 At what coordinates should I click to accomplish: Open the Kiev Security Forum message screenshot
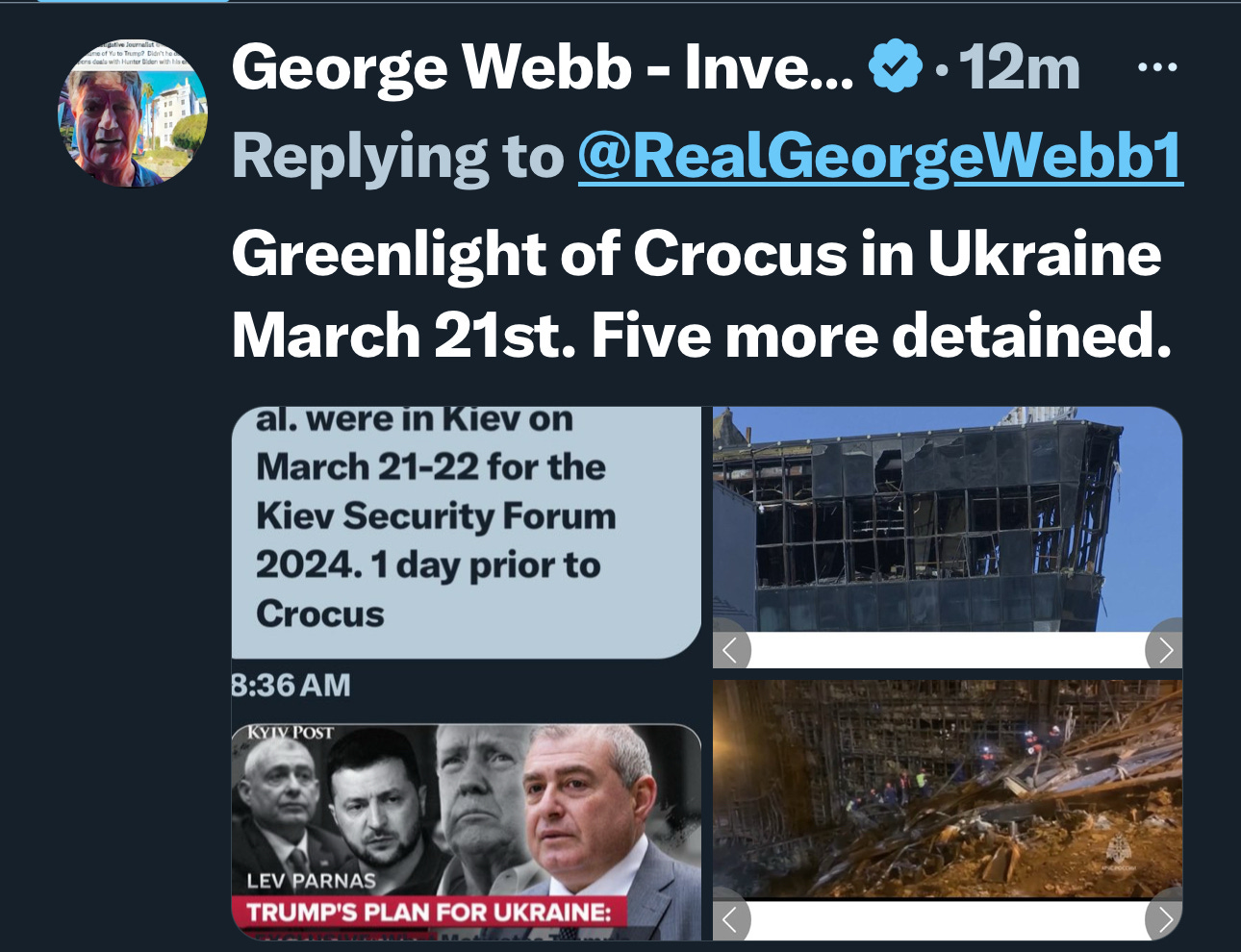[467, 532]
